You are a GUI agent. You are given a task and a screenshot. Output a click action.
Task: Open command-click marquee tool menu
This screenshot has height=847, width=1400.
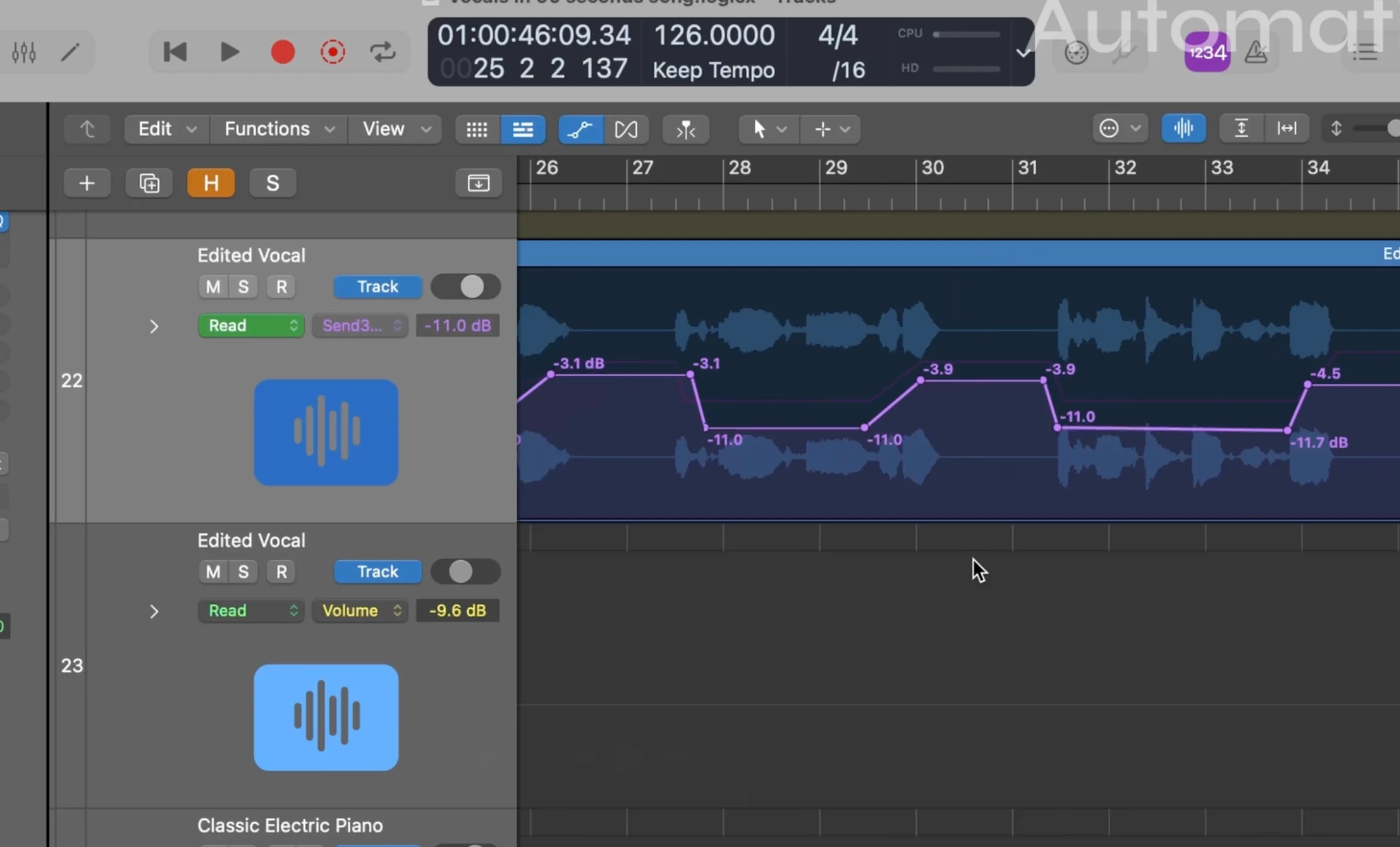click(x=831, y=129)
